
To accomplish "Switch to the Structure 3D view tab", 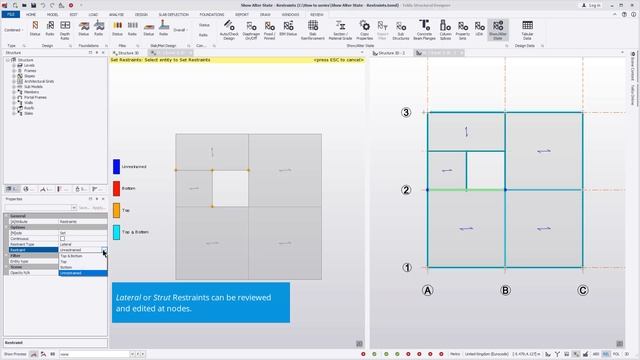I will [126, 53].
